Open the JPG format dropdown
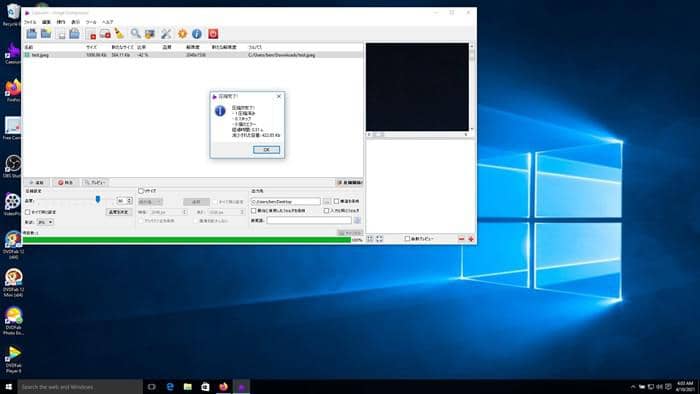The width and height of the screenshot is (700, 394). [x=45, y=222]
